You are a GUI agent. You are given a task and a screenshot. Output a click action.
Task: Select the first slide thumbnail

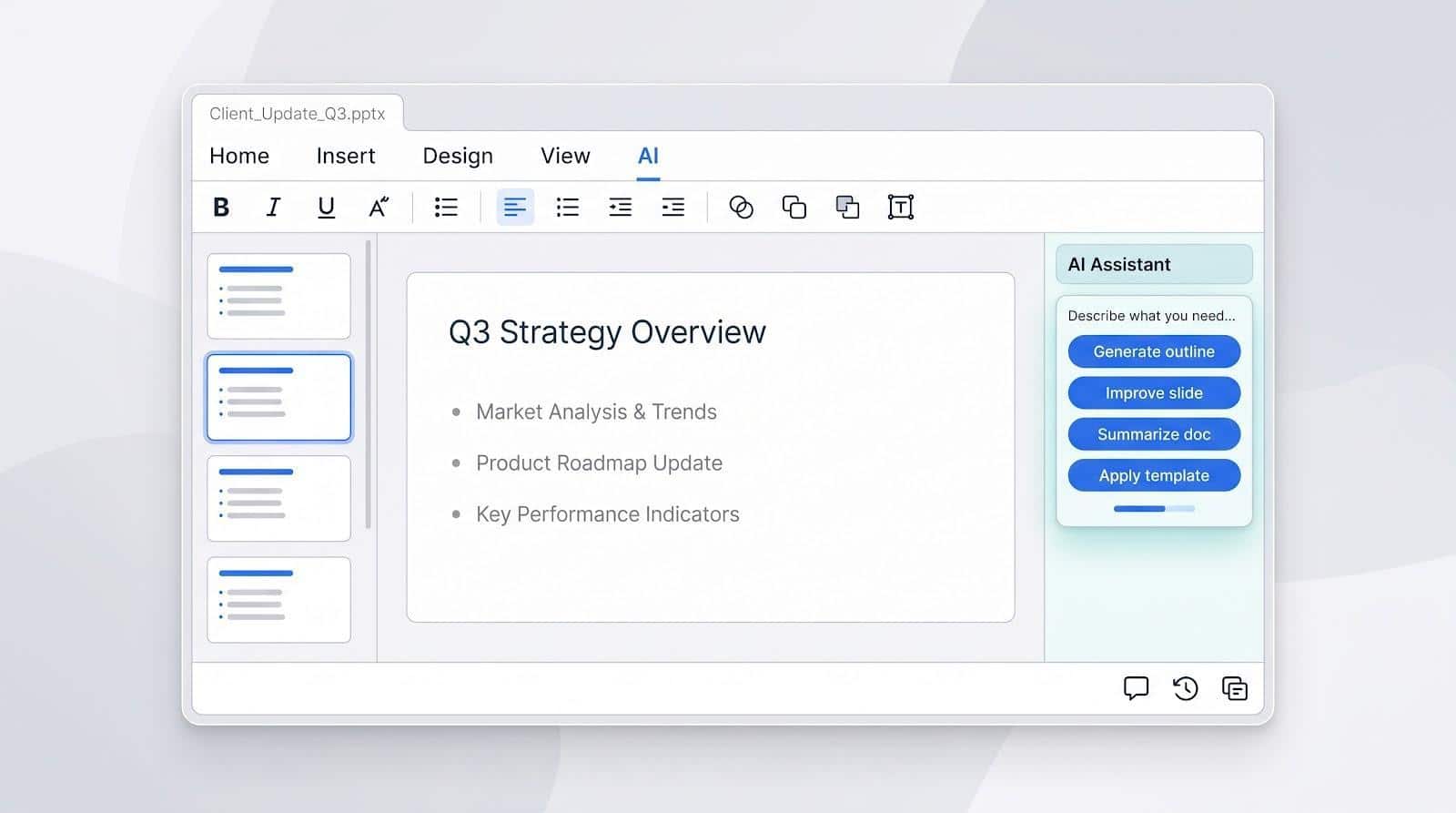point(278,296)
